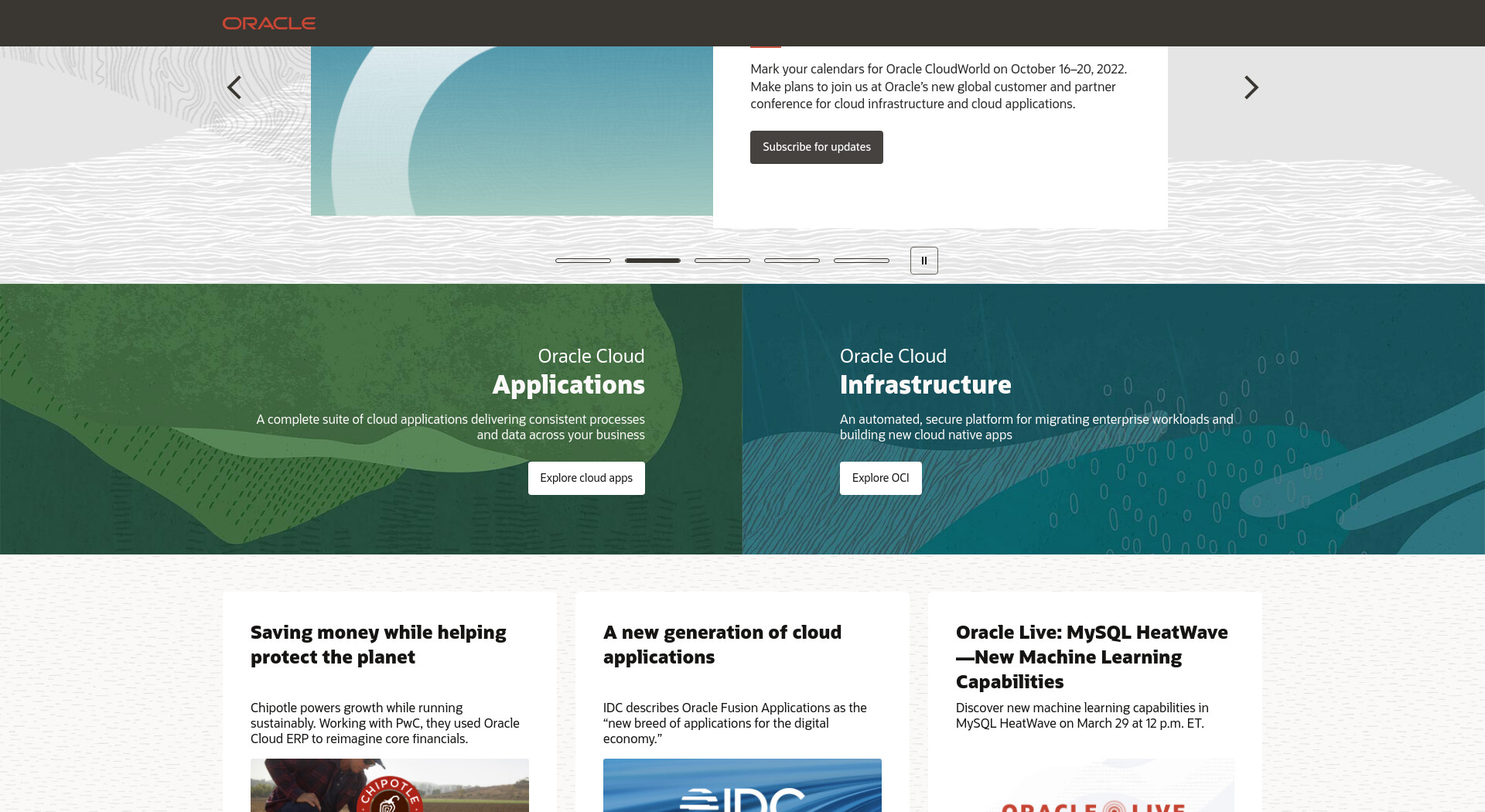Open the CloudWorld teal banner image
The image size is (1485, 812).
pyautogui.click(x=512, y=131)
